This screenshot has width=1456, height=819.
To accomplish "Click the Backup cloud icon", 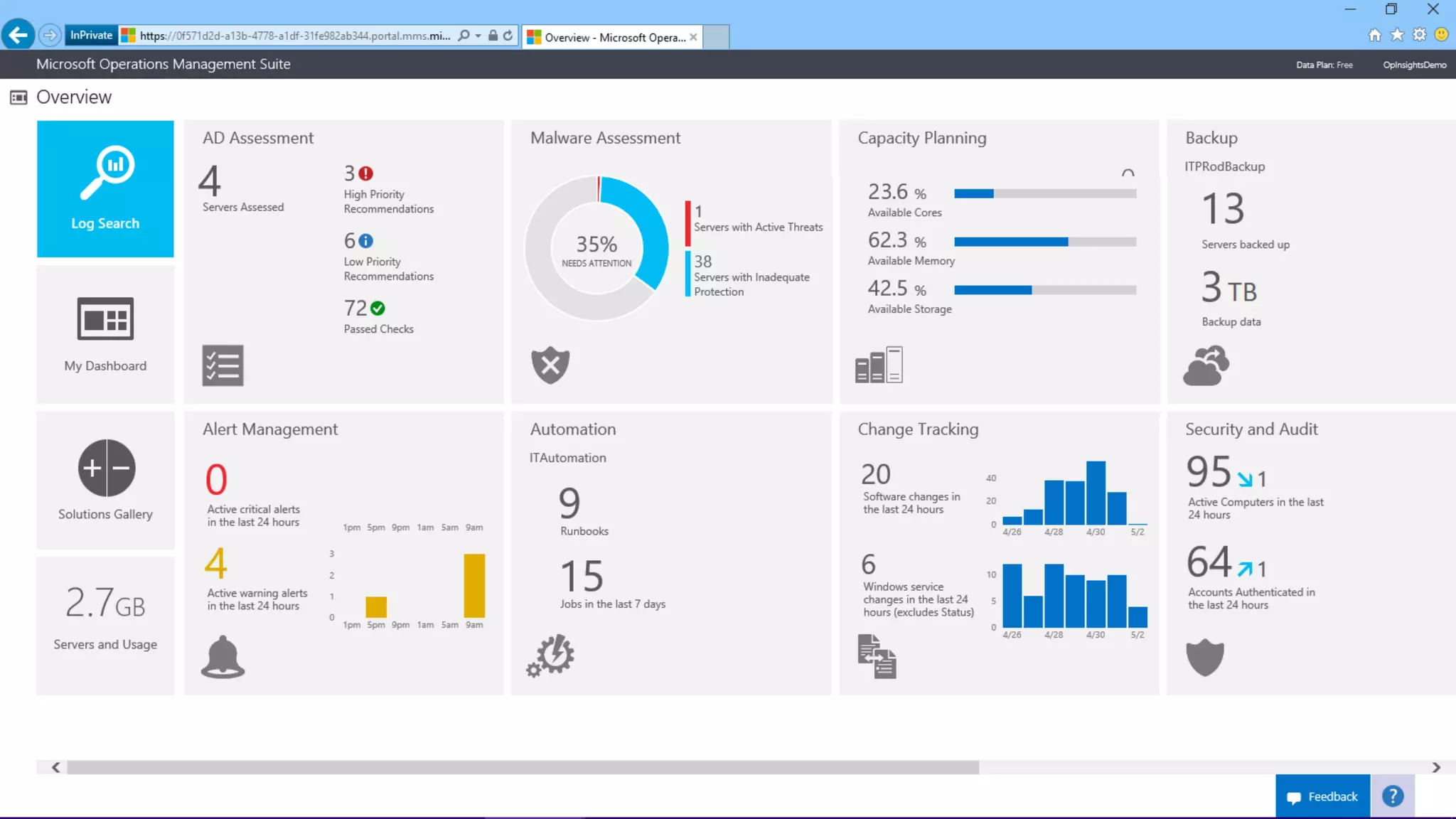I will point(1206,365).
